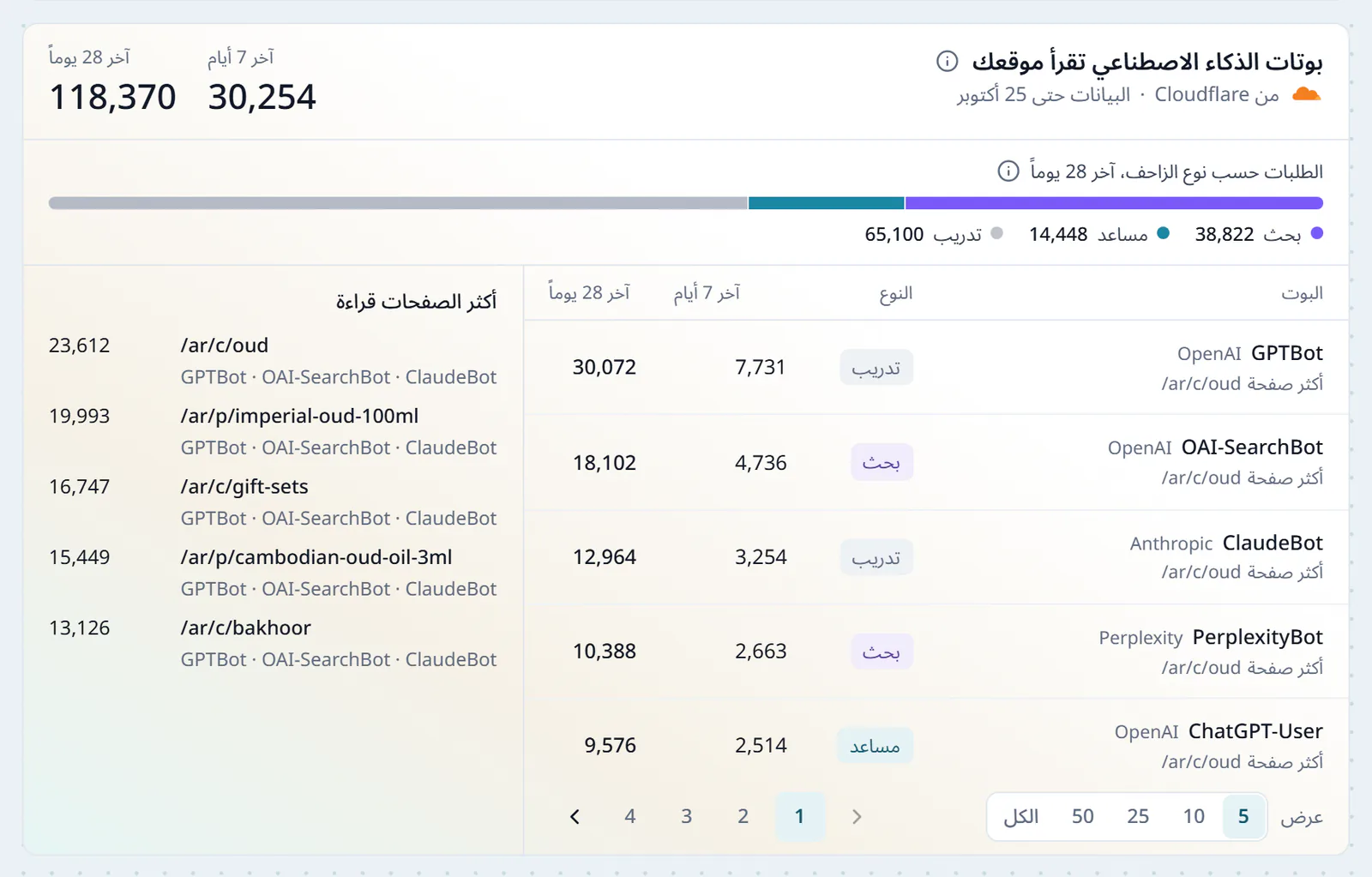Screen dimensions: 1372x877
Task: Go to the next page with the right chevron
Action: pos(857,816)
